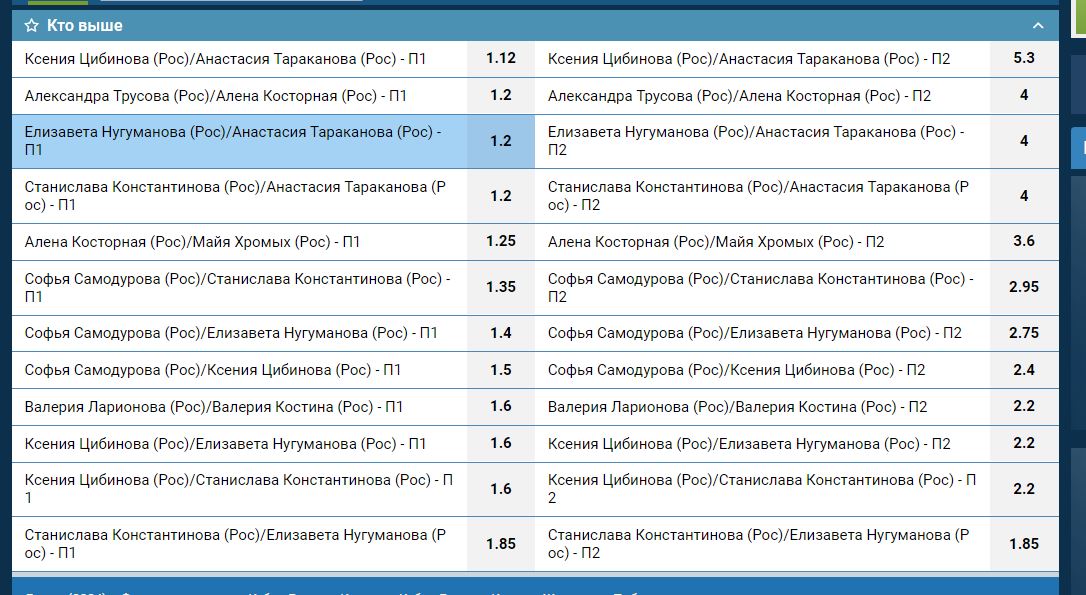Click the "Кто выше" section header title
The image size is (1086, 595).
[85, 25]
